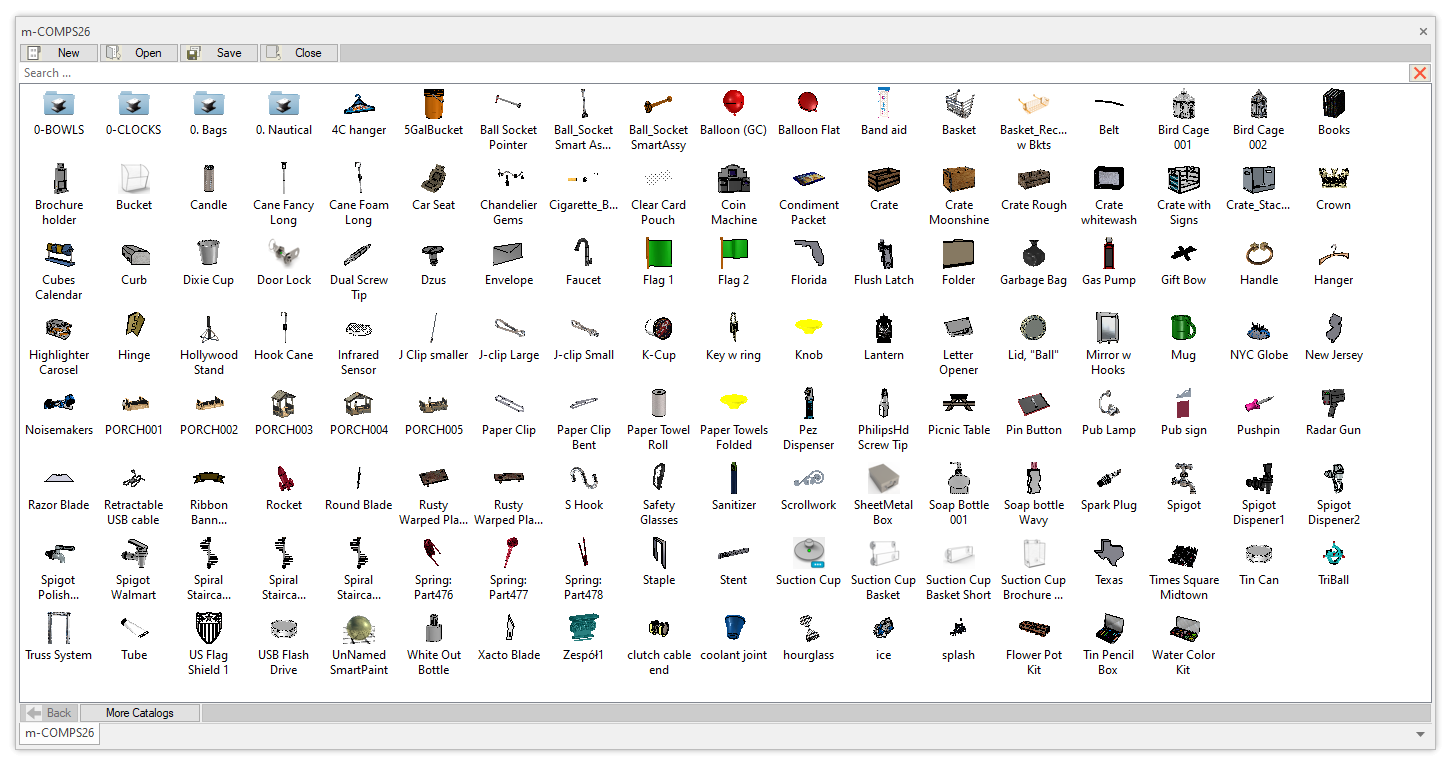Image resolution: width=1452 pixels, height=757 pixels.
Task: Choose the Rocket catalog item
Action: coord(284,479)
